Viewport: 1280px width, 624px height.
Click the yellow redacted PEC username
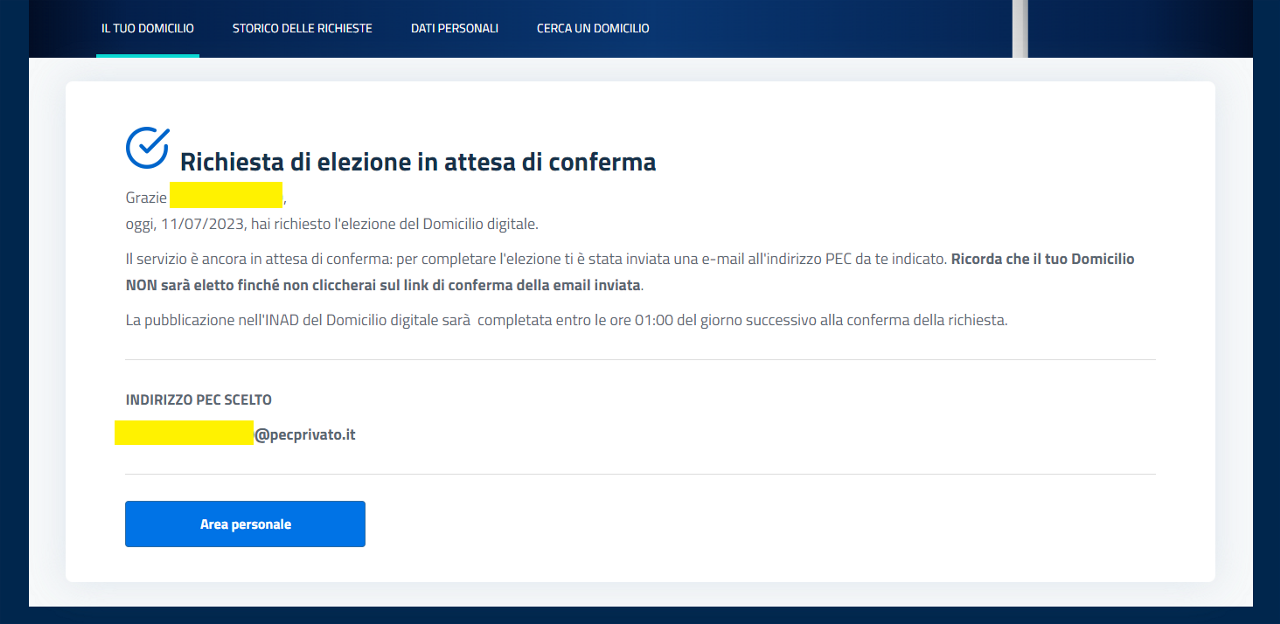coord(184,433)
